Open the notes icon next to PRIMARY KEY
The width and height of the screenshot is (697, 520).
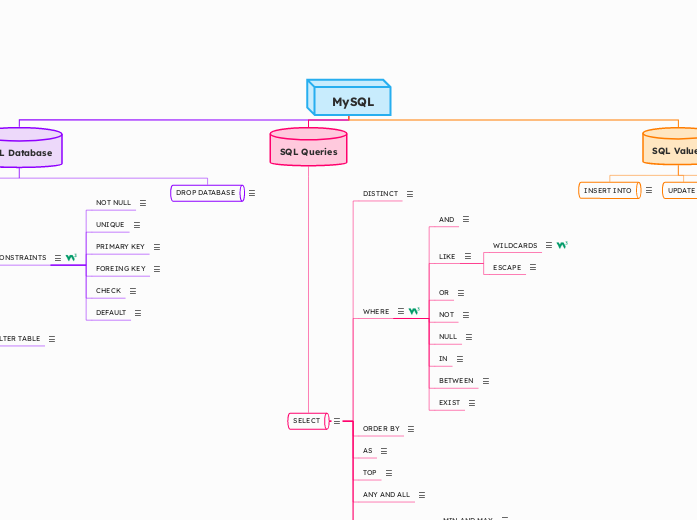click(x=157, y=247)
